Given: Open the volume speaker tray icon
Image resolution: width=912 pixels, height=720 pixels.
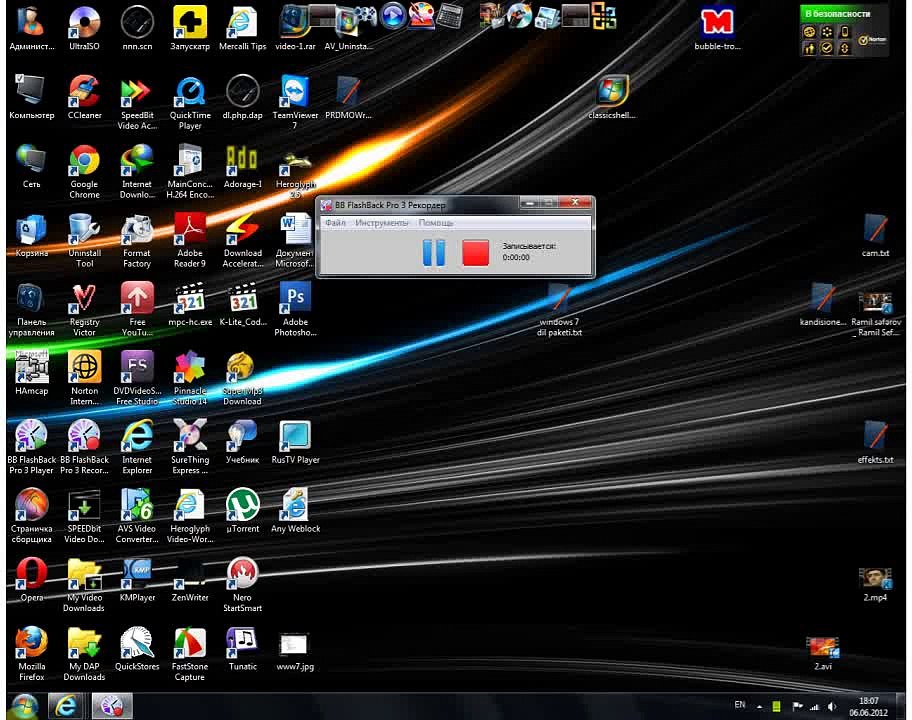Looking at the screenshot, I should click(x=832, y=707).
